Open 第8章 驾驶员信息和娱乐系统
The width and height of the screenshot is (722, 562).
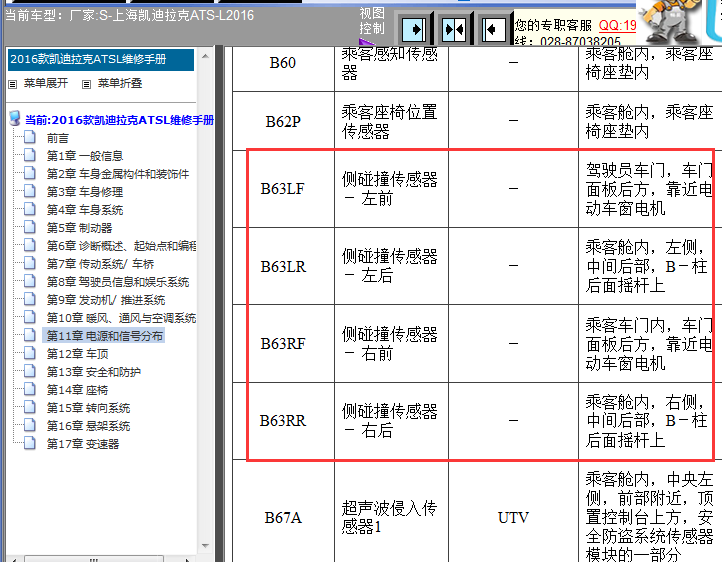[118, 282]
